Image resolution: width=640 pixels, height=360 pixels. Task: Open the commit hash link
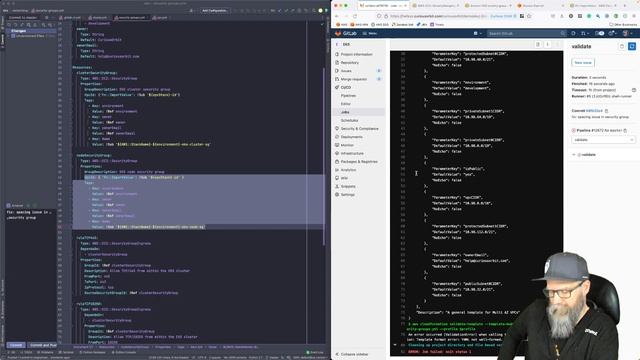click(x=594, y=111)
